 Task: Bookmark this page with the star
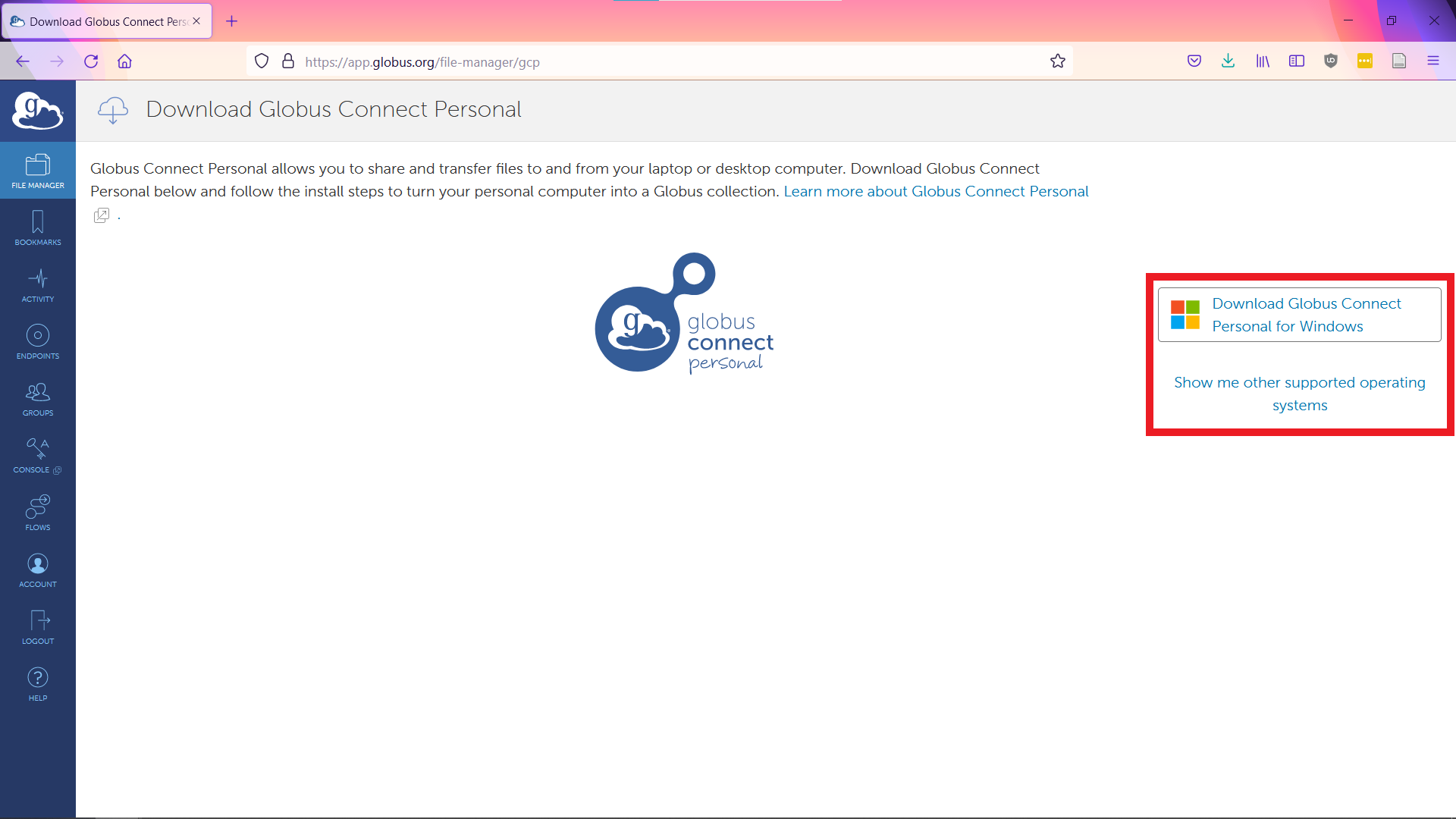(x=1058, y=61)
